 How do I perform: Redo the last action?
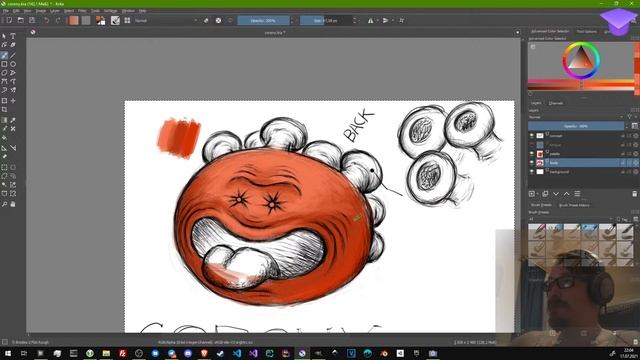(x=58, y=20)
